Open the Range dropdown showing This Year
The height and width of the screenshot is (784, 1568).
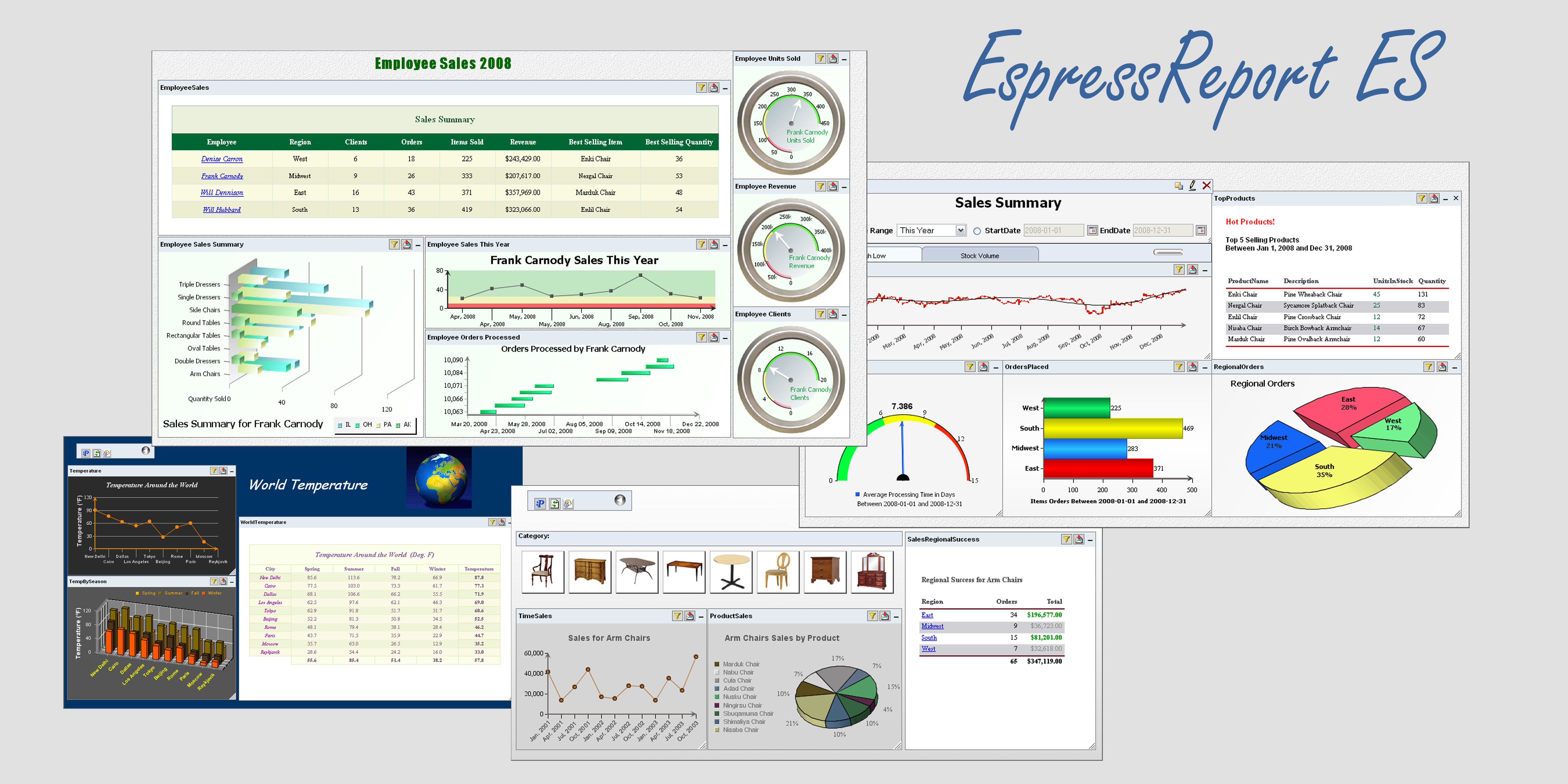[961, 230]
